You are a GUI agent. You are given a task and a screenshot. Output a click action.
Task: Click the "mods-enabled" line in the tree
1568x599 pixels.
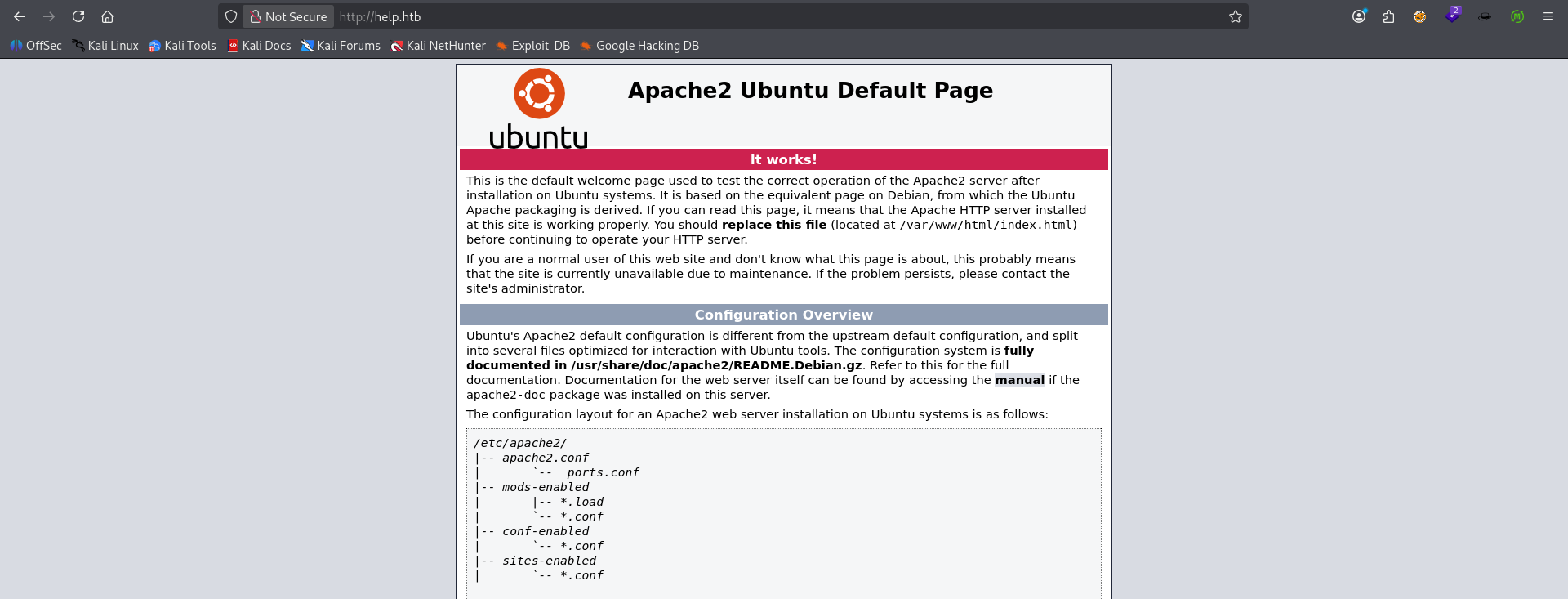(x=546, y=487)
